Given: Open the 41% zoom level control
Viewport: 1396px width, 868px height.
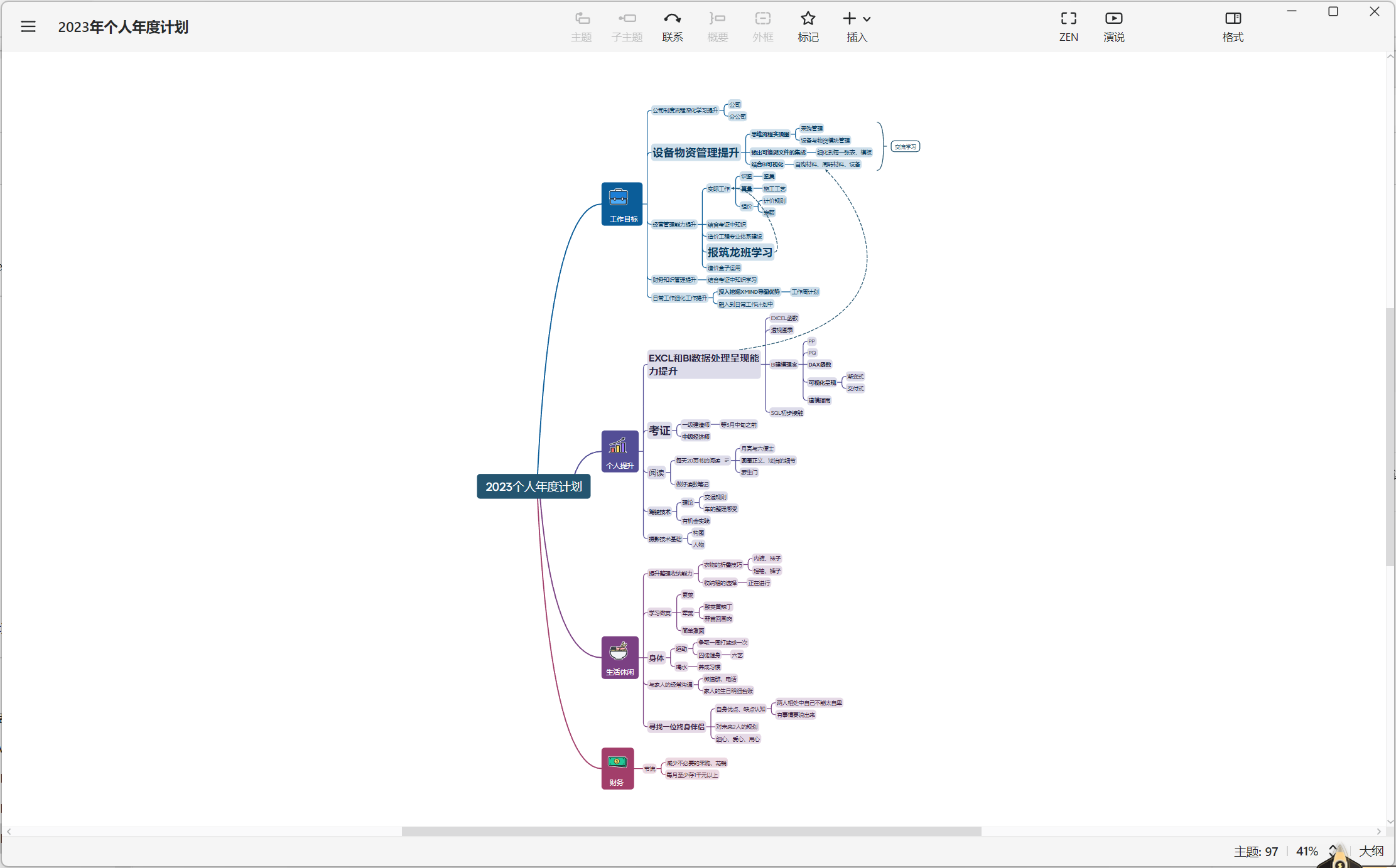Looking at the screenshot, I should [1307, 851].
